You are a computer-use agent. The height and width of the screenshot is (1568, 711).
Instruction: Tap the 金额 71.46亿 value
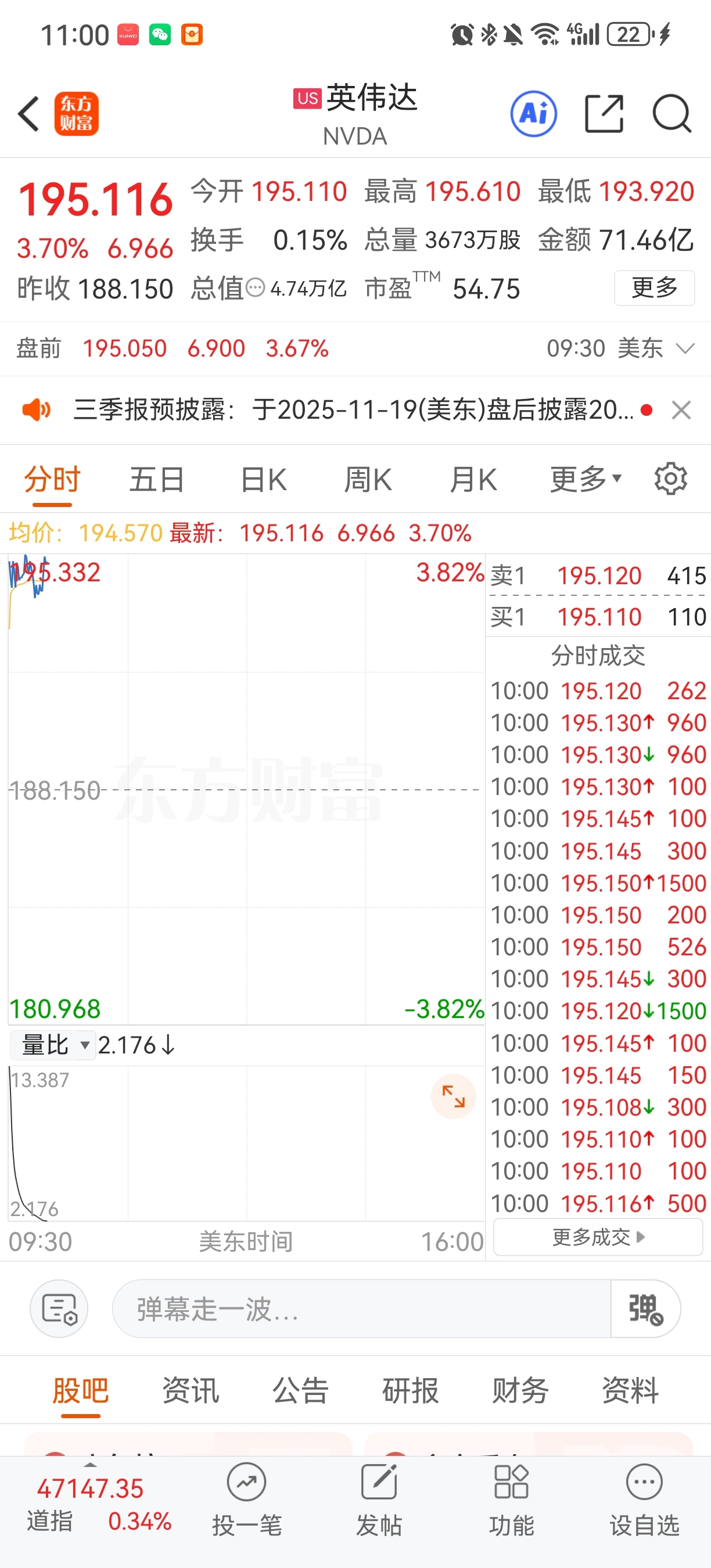pyautogui.click(x=646, y=240)
